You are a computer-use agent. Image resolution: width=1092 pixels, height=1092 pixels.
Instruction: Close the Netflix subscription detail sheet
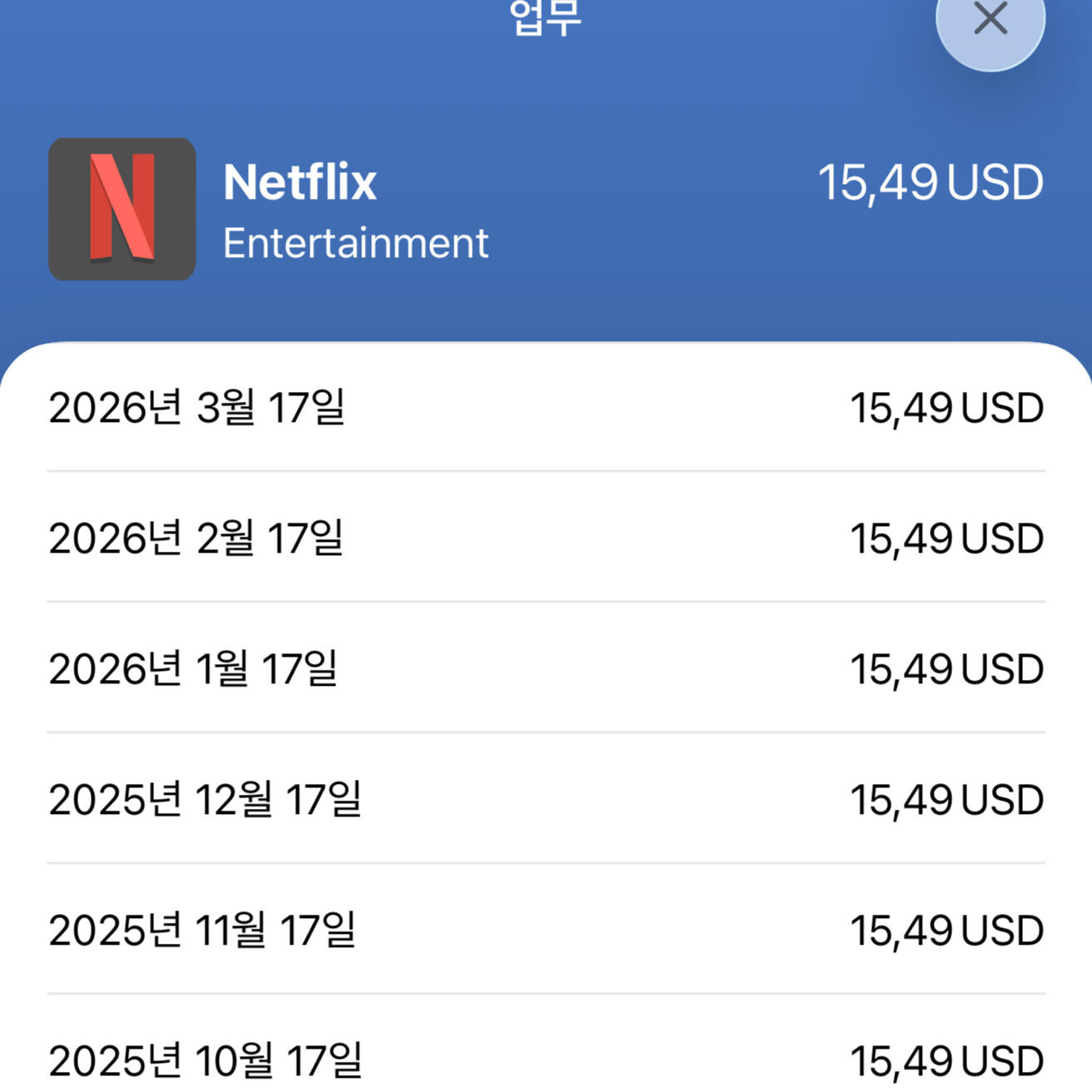990,19
